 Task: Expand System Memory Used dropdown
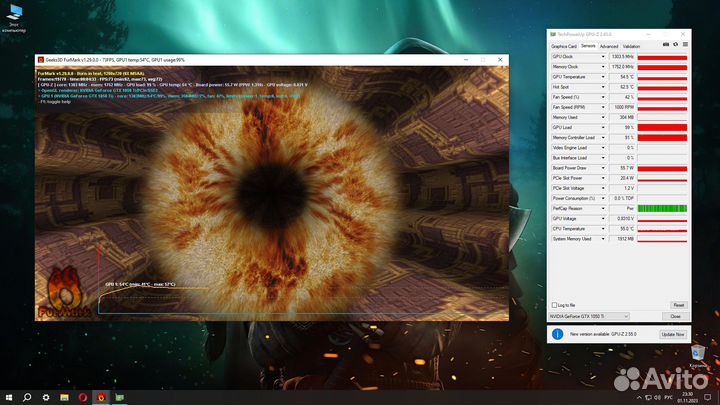coord(603,239)
